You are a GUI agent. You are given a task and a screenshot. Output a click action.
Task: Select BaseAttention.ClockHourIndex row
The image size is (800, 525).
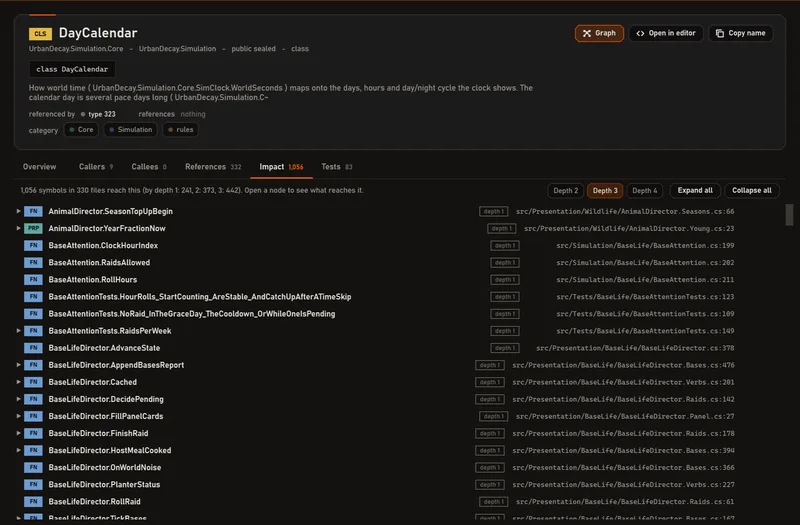[377, 245]
